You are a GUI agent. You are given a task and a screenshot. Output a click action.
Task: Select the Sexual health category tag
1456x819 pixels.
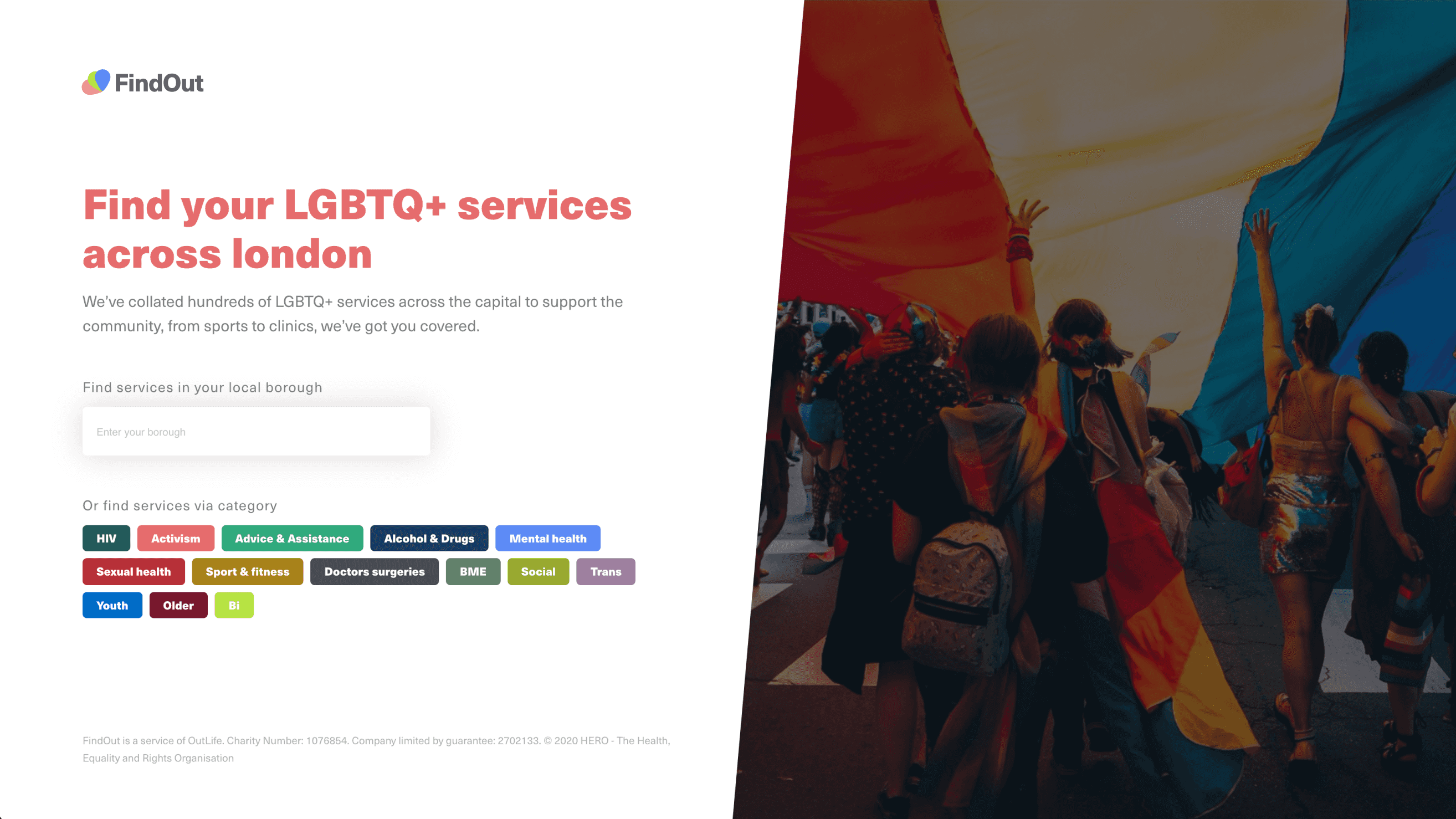[x=133, y=571]
